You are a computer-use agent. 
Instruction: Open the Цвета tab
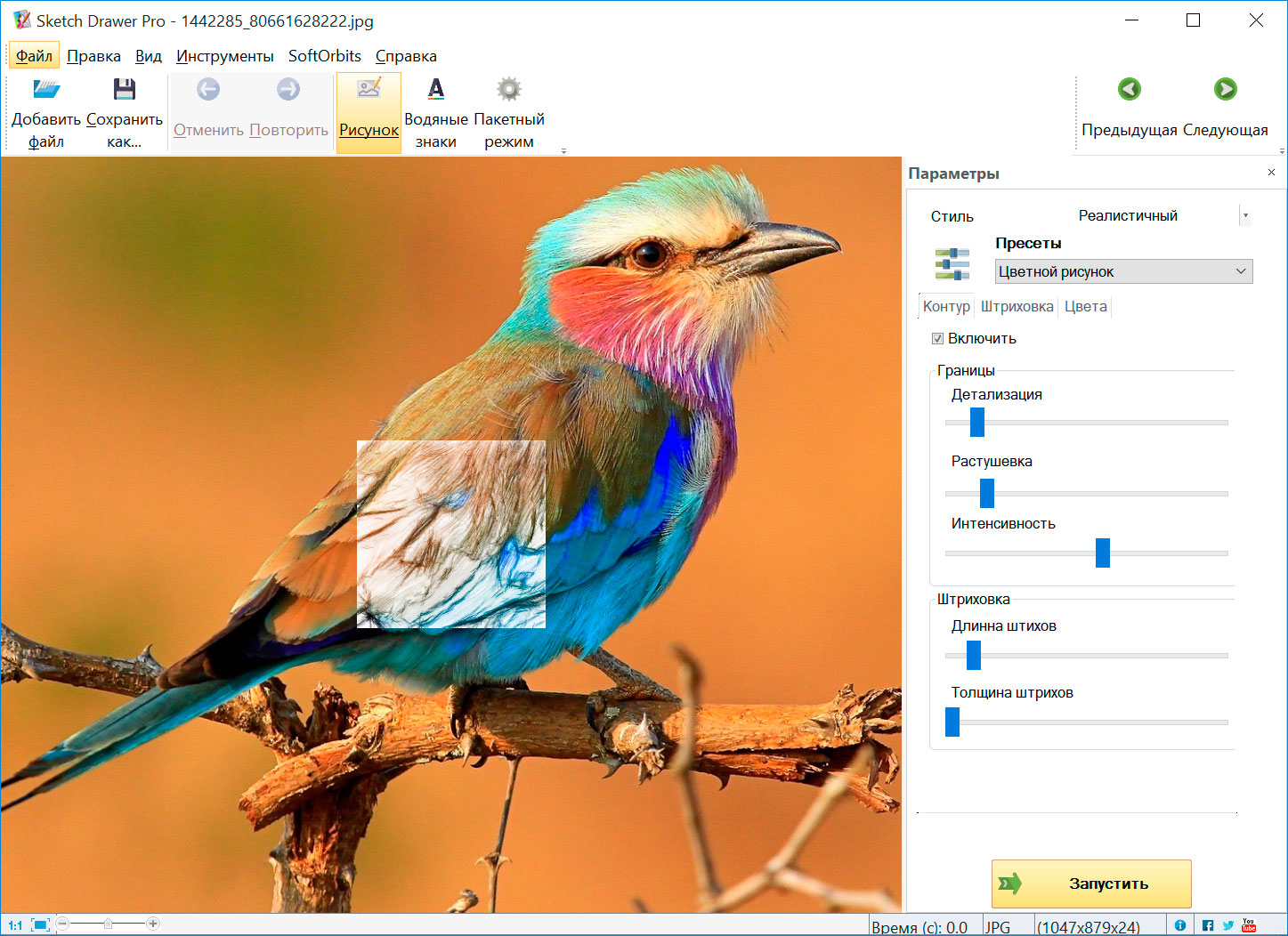click(1085, 306)
